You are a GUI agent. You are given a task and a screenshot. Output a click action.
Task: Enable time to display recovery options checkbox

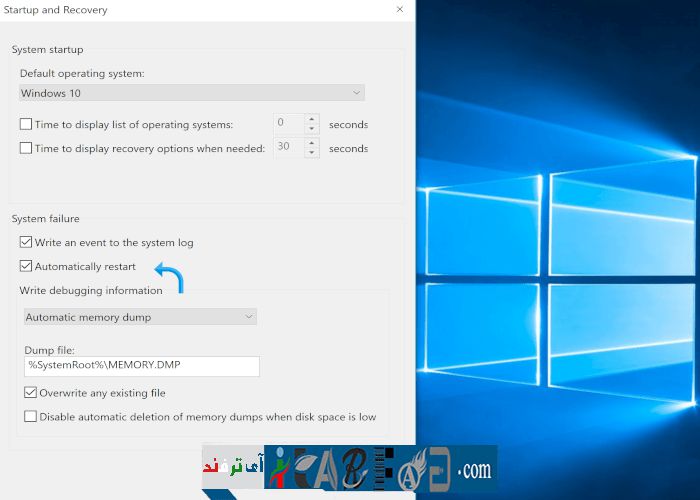point(27,148)
